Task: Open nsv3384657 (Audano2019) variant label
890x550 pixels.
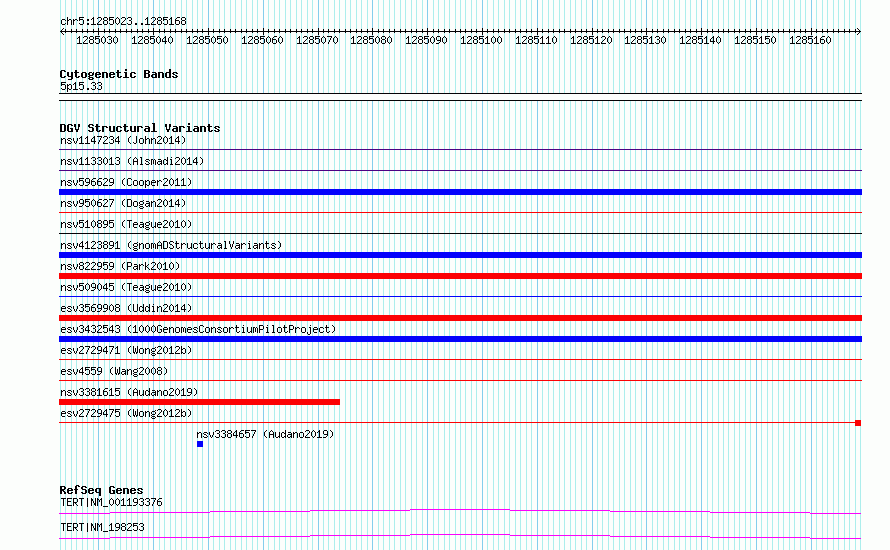Action: click(x=265, y=434)
